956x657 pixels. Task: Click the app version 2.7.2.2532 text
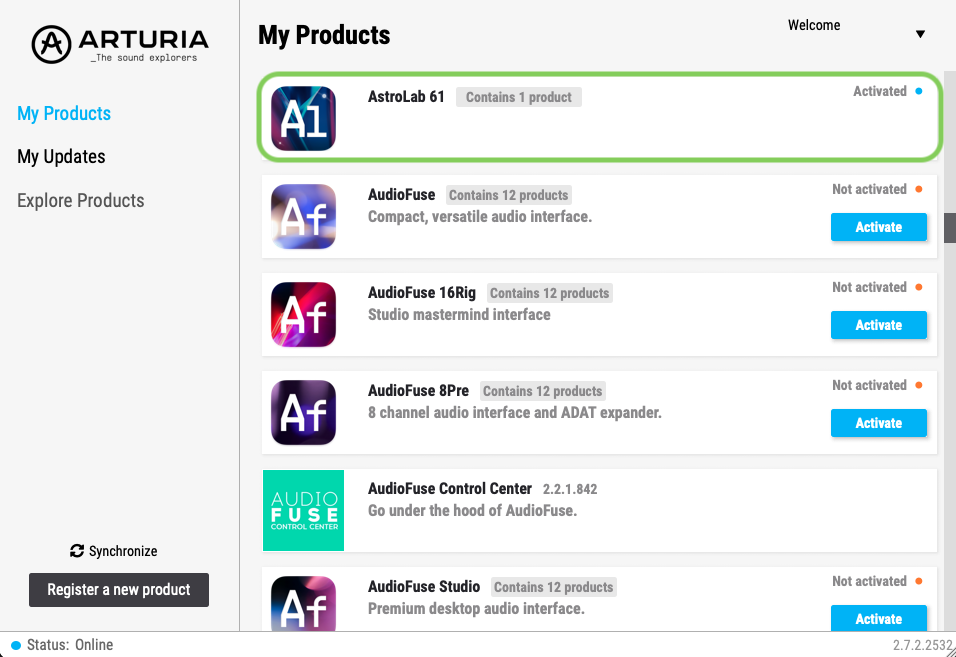pyautogui.click(x=922, y=645)
